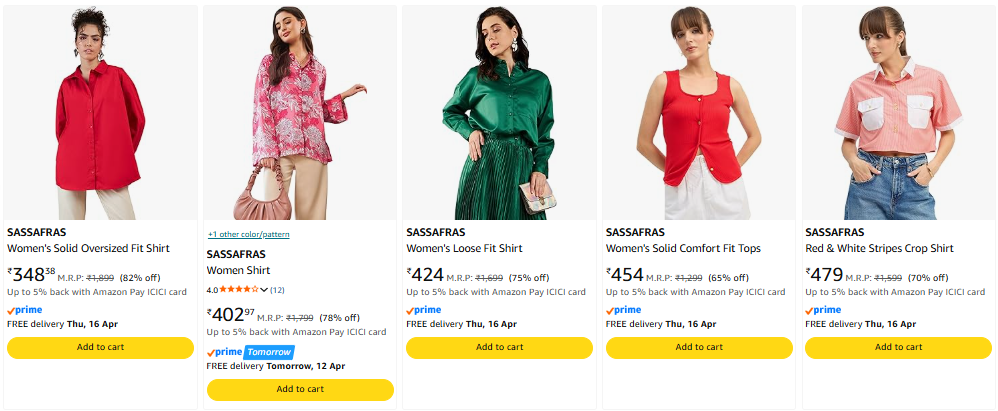Screen dimensions: 998x411
Task: Add the ₹479 crop shirt to cart
Action: tap(897, 347)
